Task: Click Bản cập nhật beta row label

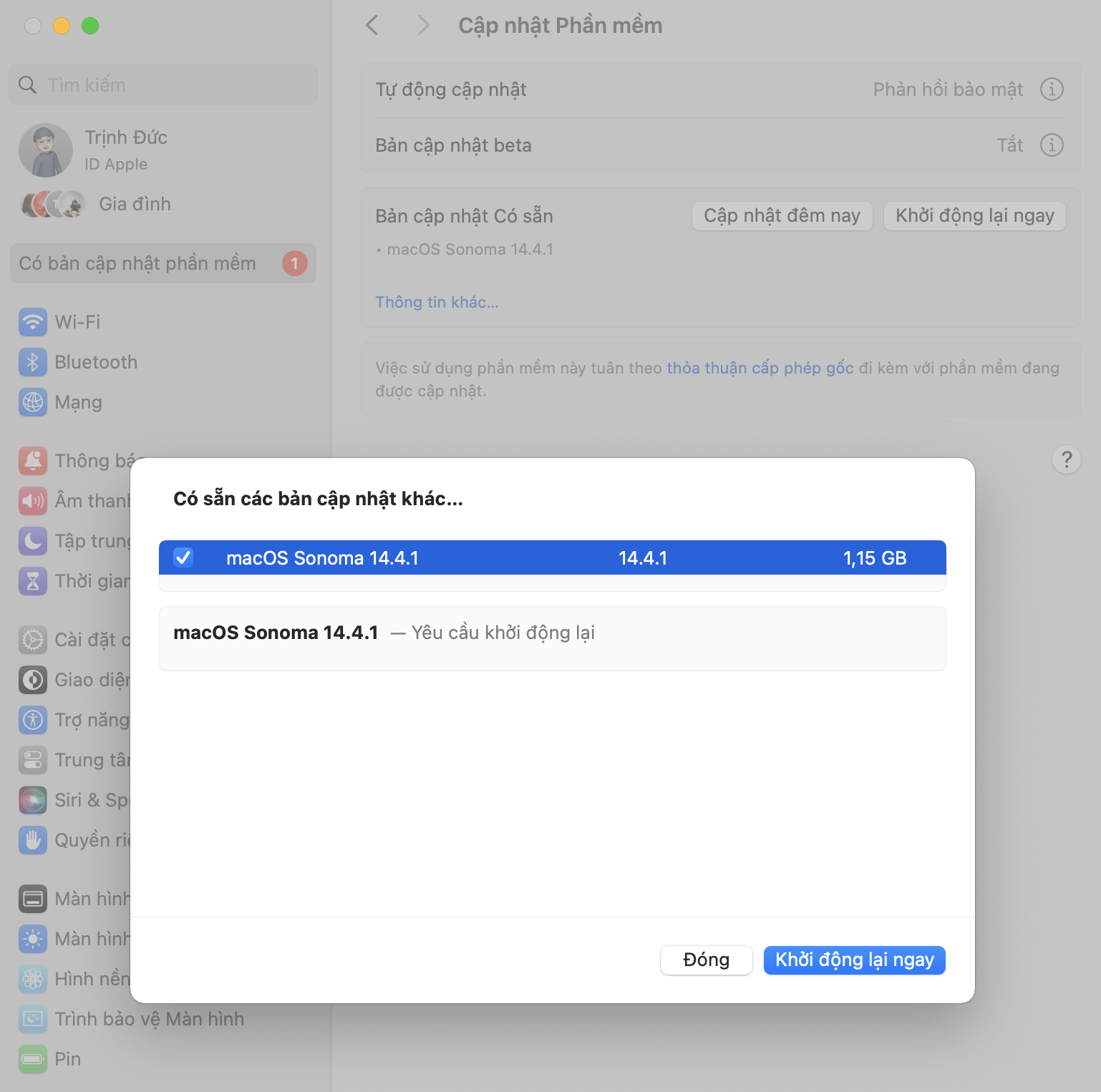Action: 454,146
